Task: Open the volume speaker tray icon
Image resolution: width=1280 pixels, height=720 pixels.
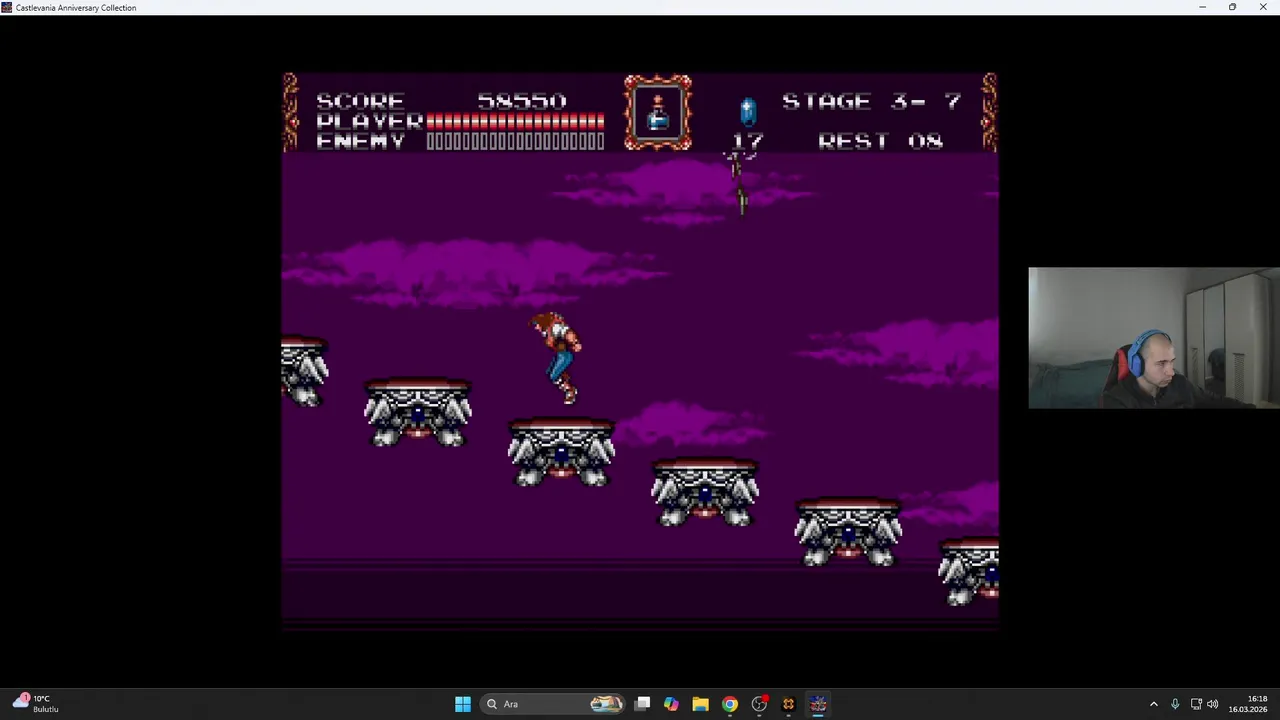Action: click(x=1212, y=704)
